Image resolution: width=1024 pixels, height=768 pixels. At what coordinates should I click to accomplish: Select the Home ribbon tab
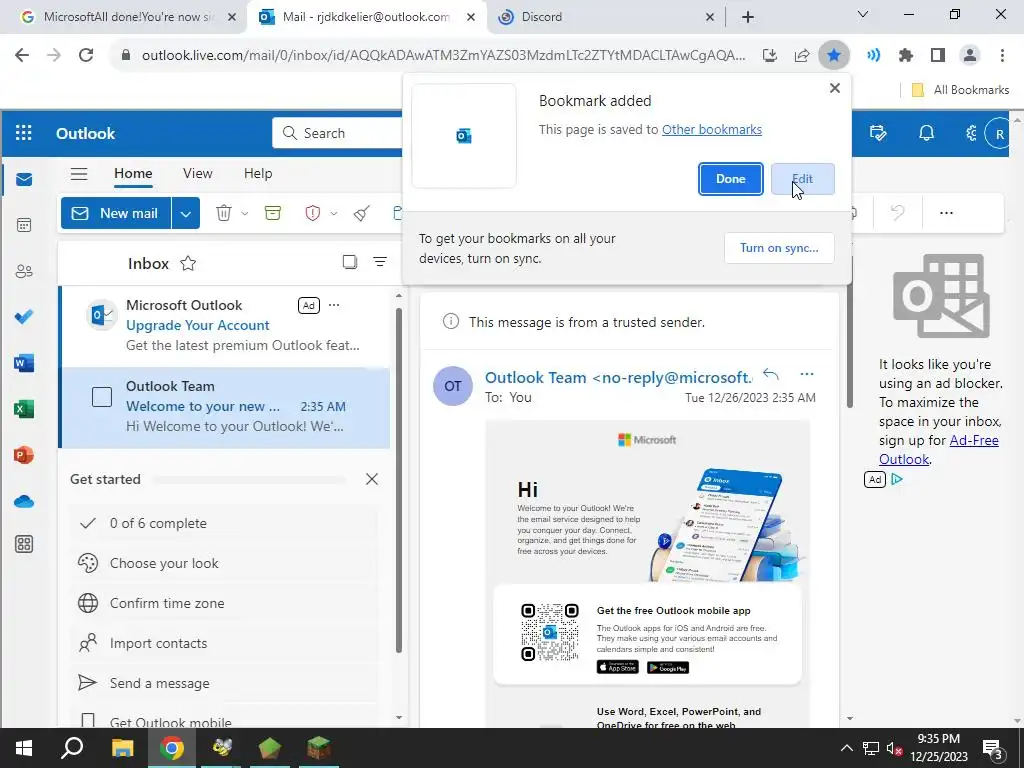click(133, 173)
